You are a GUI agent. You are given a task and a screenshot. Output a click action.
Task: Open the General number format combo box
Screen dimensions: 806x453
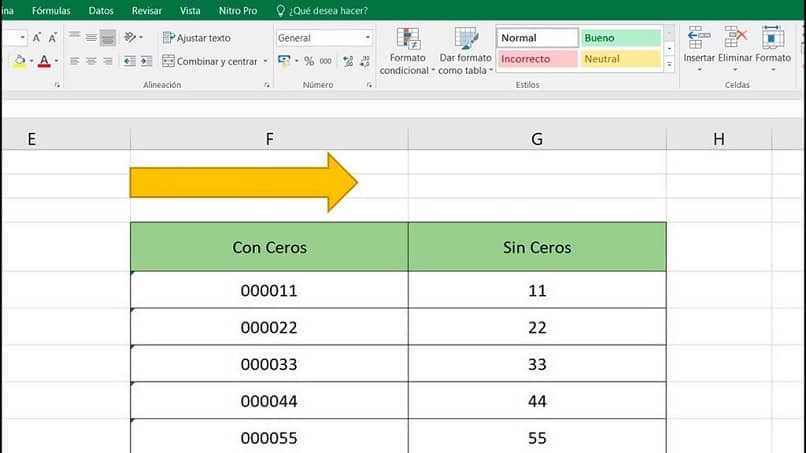(324, 38)
